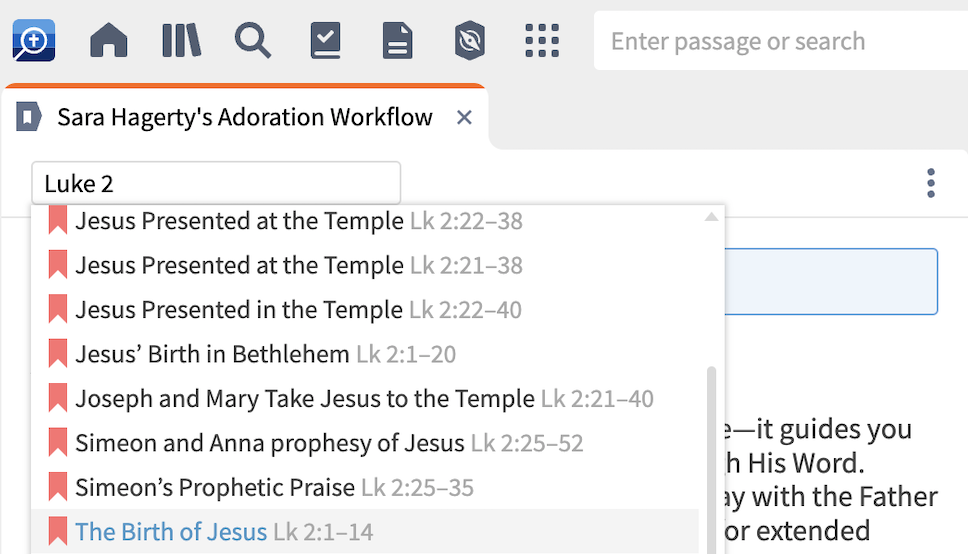Go to the Home dashboard icon

(x=109, y=41)
